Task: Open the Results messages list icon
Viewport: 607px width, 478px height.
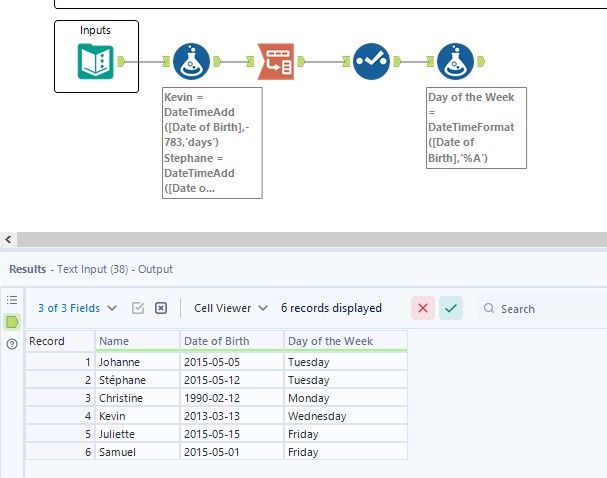Action: [13, 300]
